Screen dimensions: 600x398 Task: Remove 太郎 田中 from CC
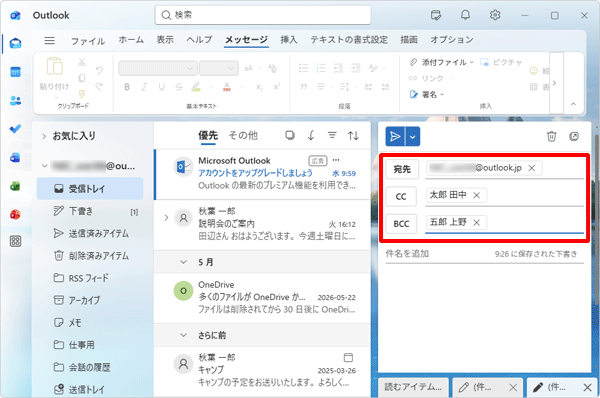476,196
